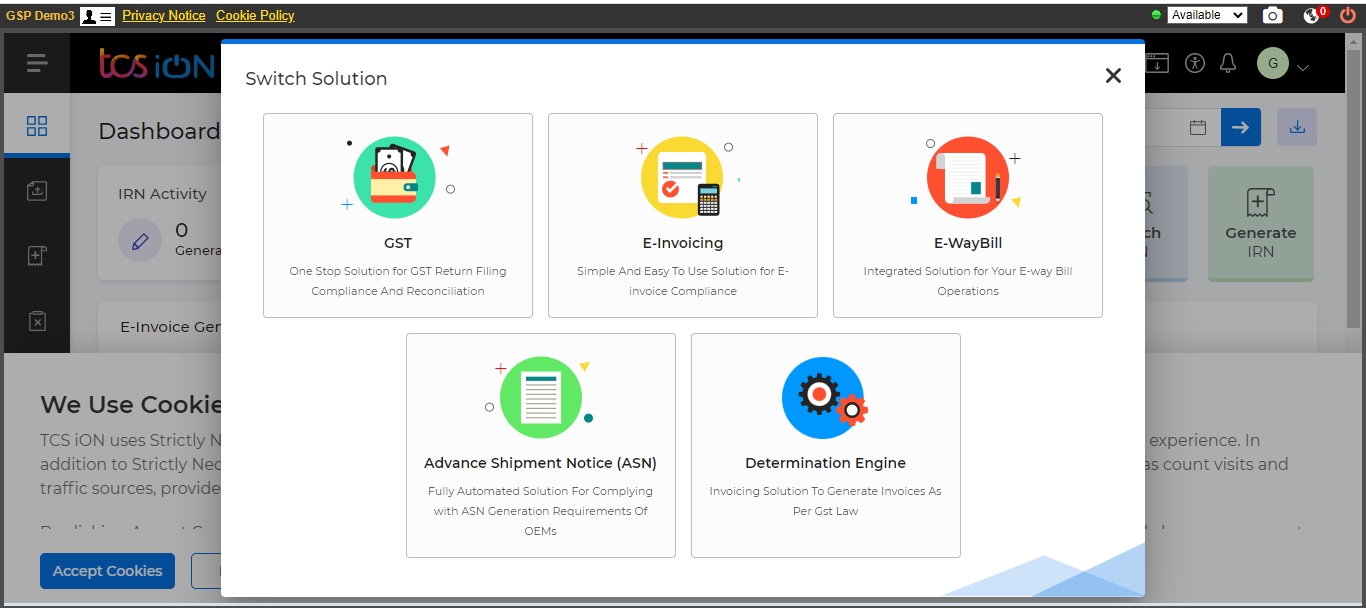Select the E-Invoicing calculator icon
The width and height of the screenshot is (1366, 608).
pos(681,178)
